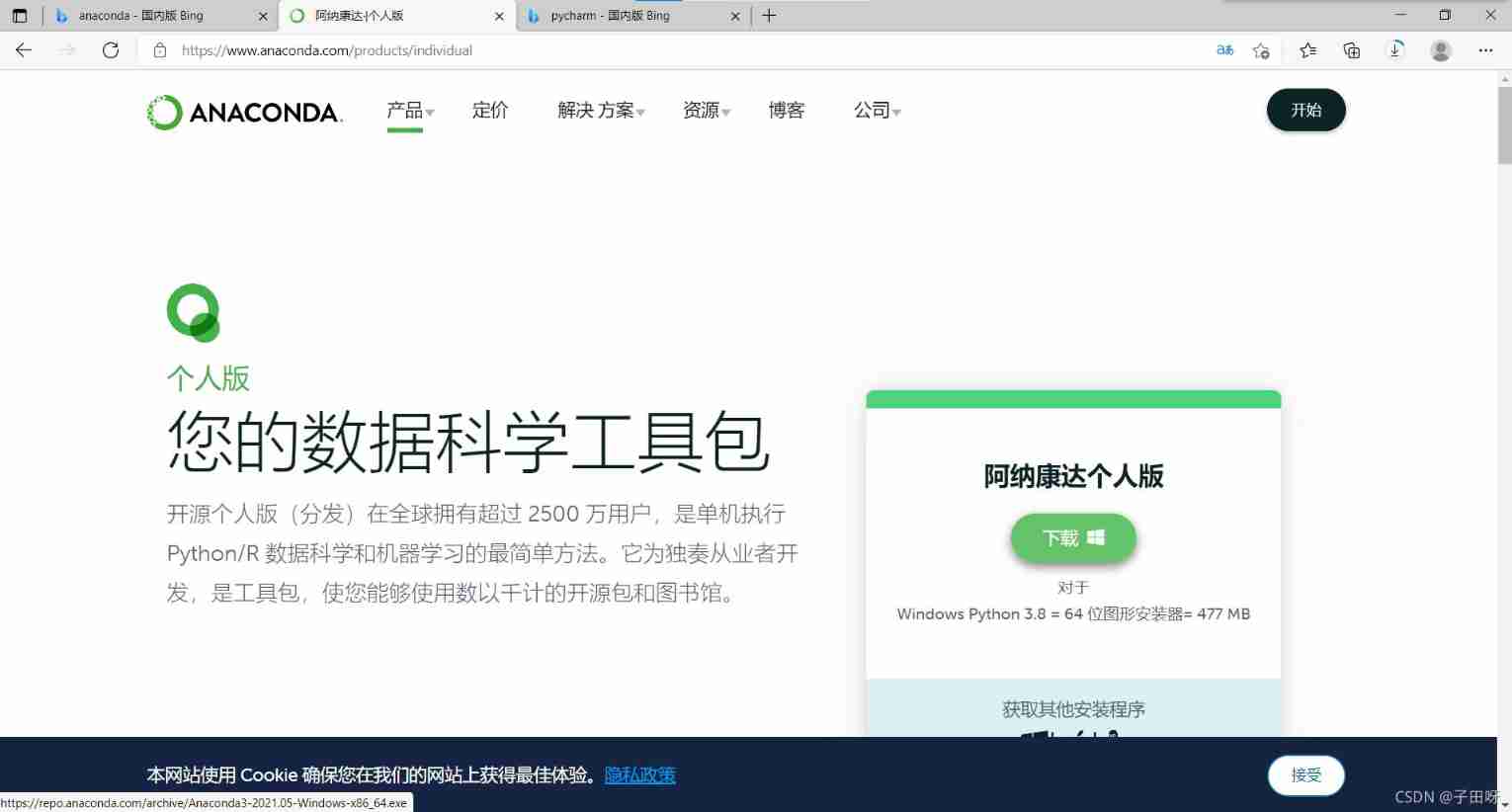Minimize the browser window
The height and width of the screenshot is (812, 1512).
coord(1400,15)
